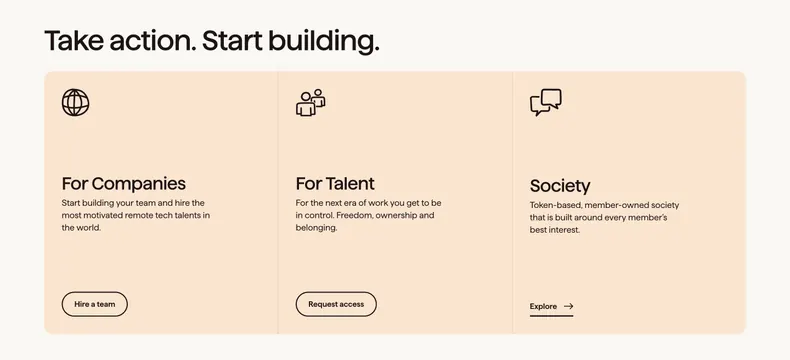The height and width of the screenshot is (360, 790).
Task: Follow the Explore link
Action: click(x=551, y=306)
